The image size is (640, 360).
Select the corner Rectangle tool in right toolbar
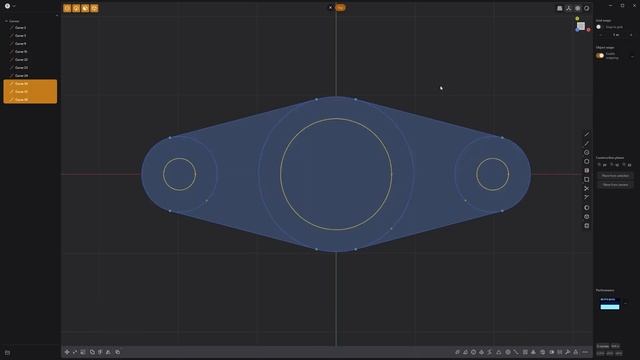pyautogui.click(x=587, y=180)
